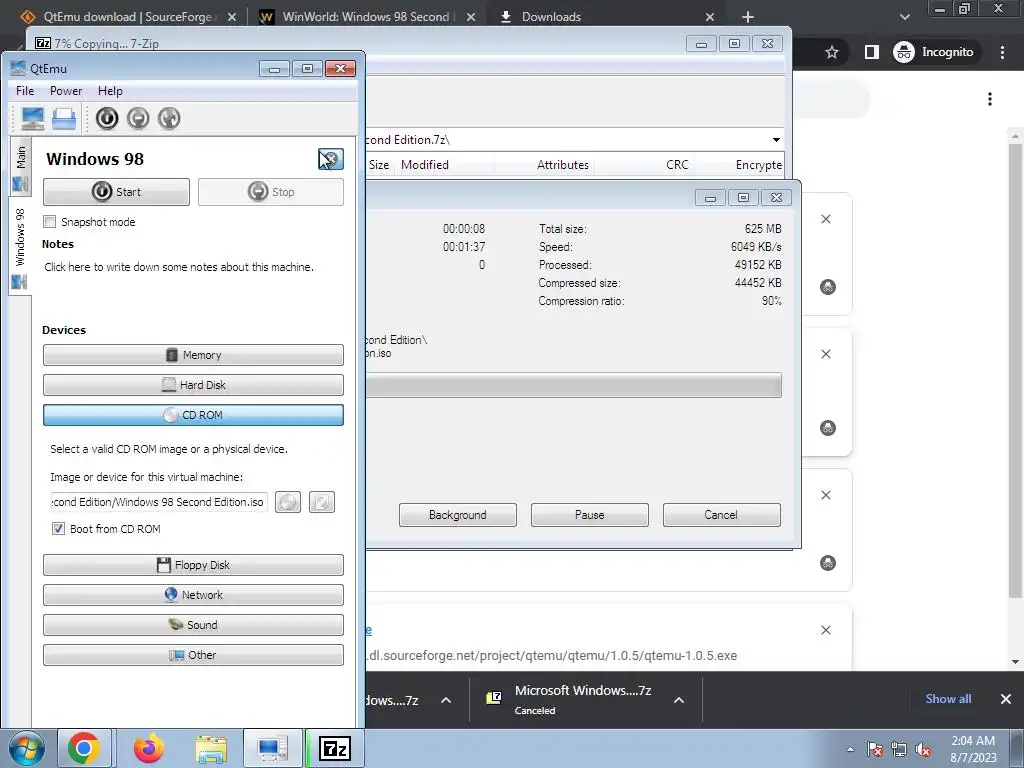The height and width of the screenshot is (768, 1024).
Task: Click the network tray icon
Action: [x=899, y=750]
